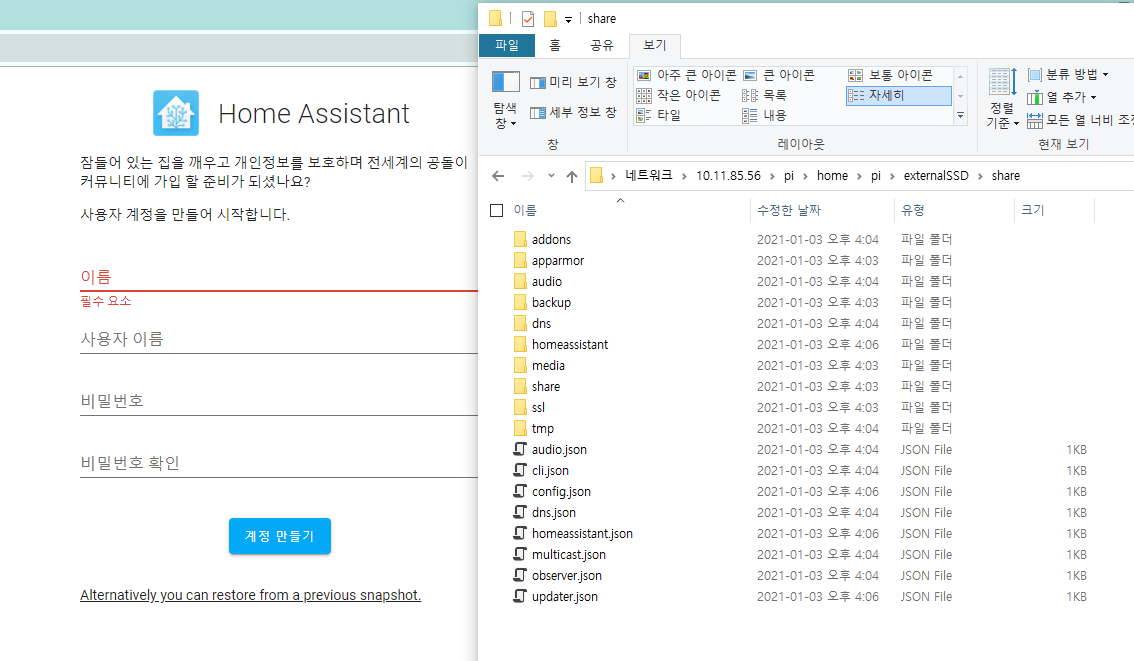Select the homeassistant folder icon

coord(520,344)
